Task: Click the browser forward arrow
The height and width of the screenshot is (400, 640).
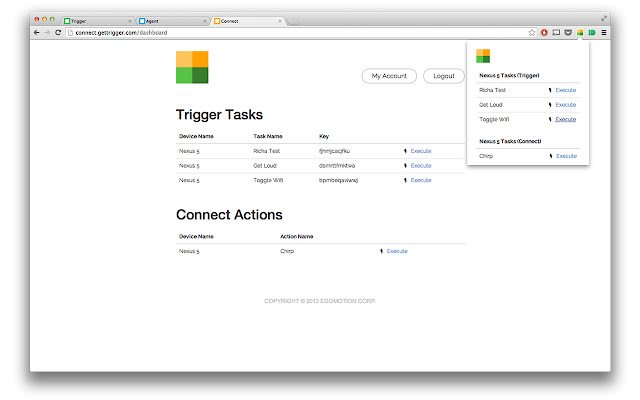Action: (47, 33)
